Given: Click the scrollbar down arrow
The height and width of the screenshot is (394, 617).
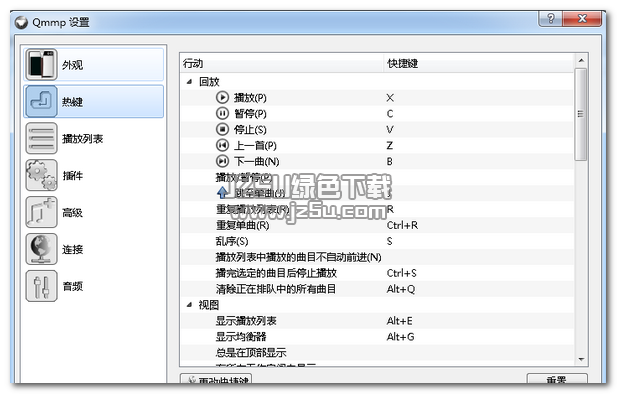Looking at the screenshot, I should click(581, 359).
